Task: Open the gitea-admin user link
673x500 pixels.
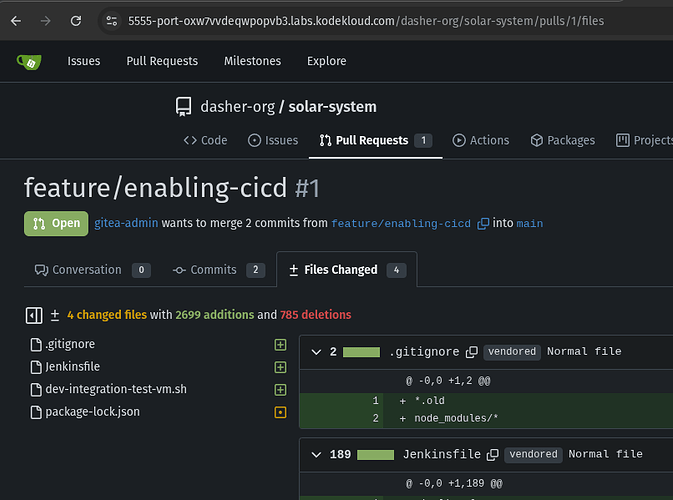Action: pyautogui.click(x=125, y=223)
